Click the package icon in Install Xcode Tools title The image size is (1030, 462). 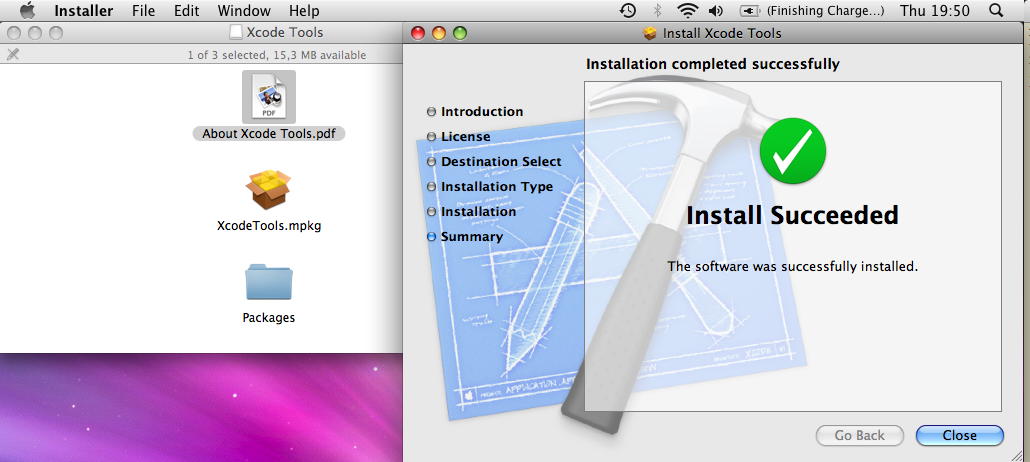(x=650, y=33)
